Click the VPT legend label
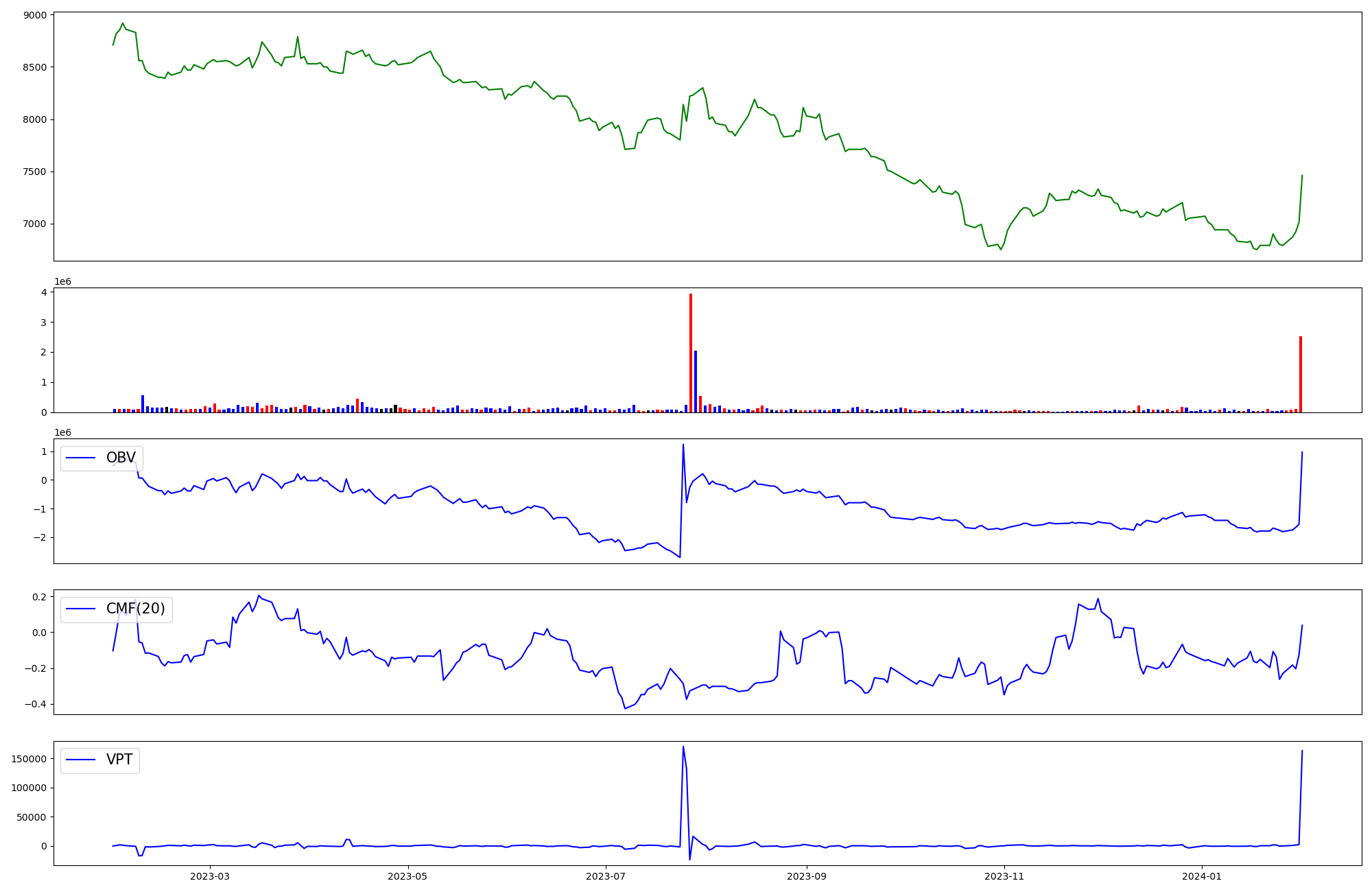Screen dimensions: 1372x892 119,760
